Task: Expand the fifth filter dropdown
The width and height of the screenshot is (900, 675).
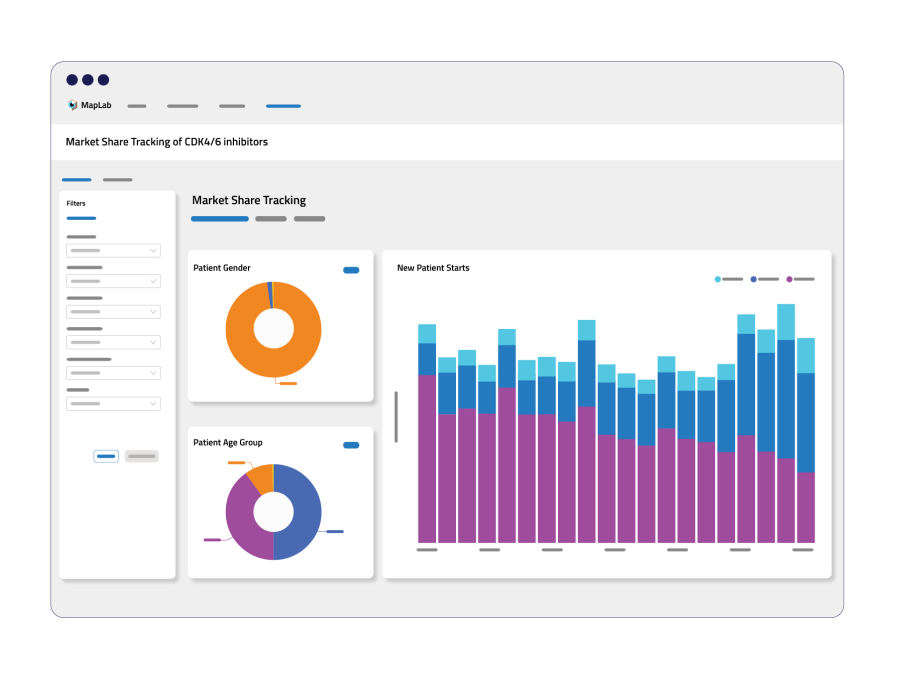Action: point(114,373)
